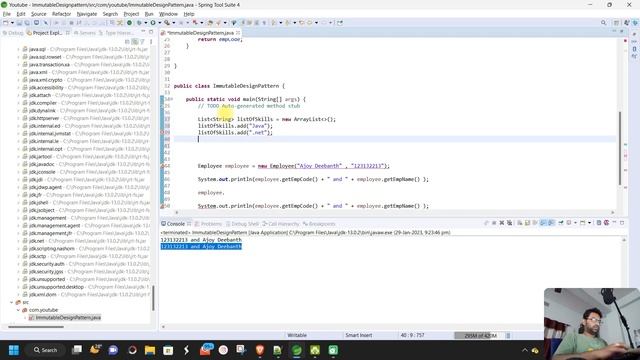640x360 pixels.
Task: Click the Debug bug toolbar icon
Action: [139, 23]
